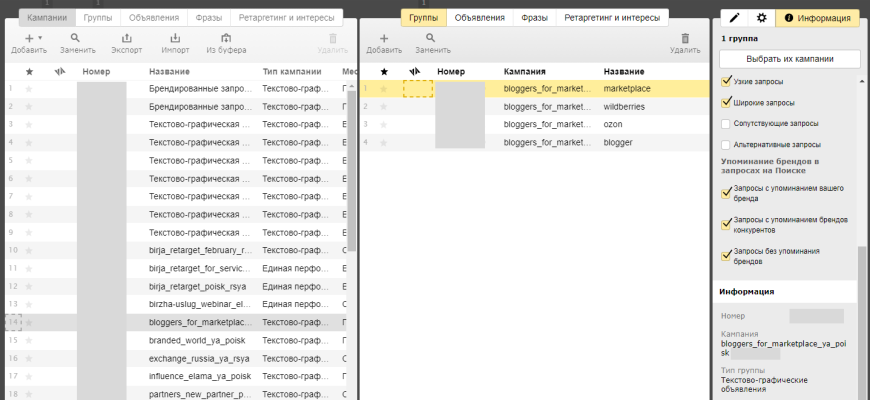Open the Фразы tab in campaigns panel
This screenshot has width=870, height=400.
(x=207, y=18)
